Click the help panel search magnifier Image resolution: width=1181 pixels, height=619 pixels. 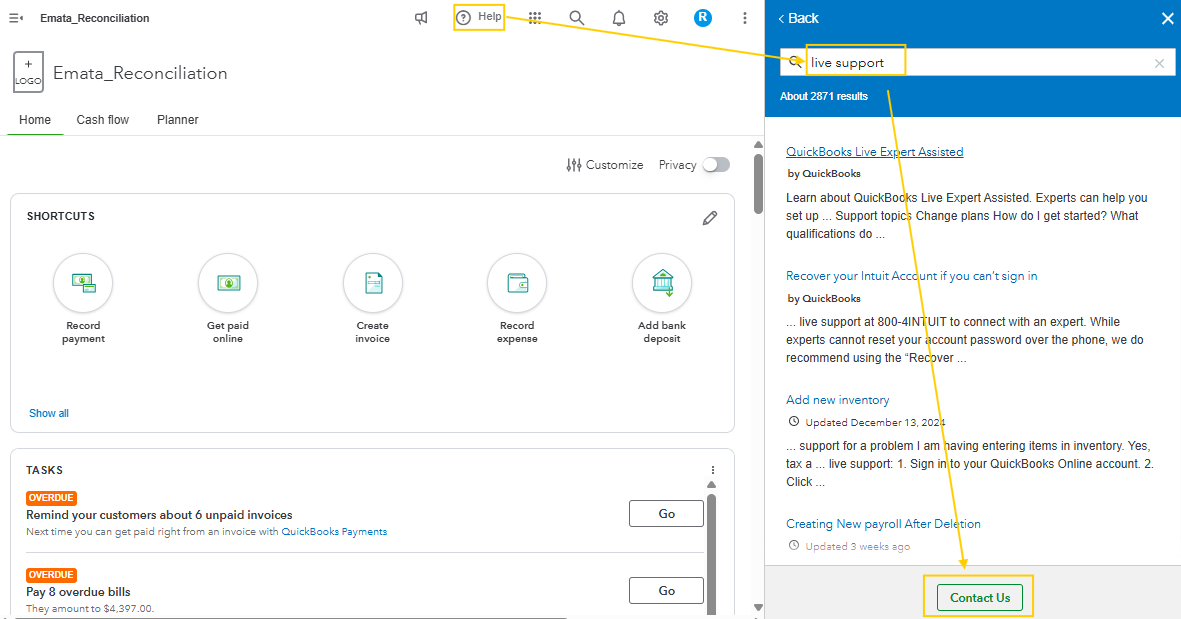(795, 63)
